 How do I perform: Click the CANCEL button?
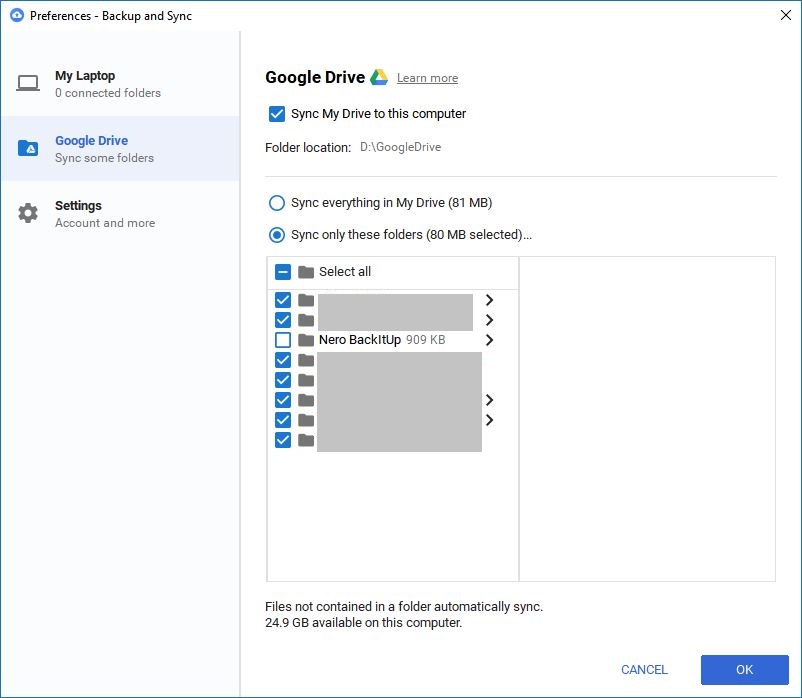point(644,669)
